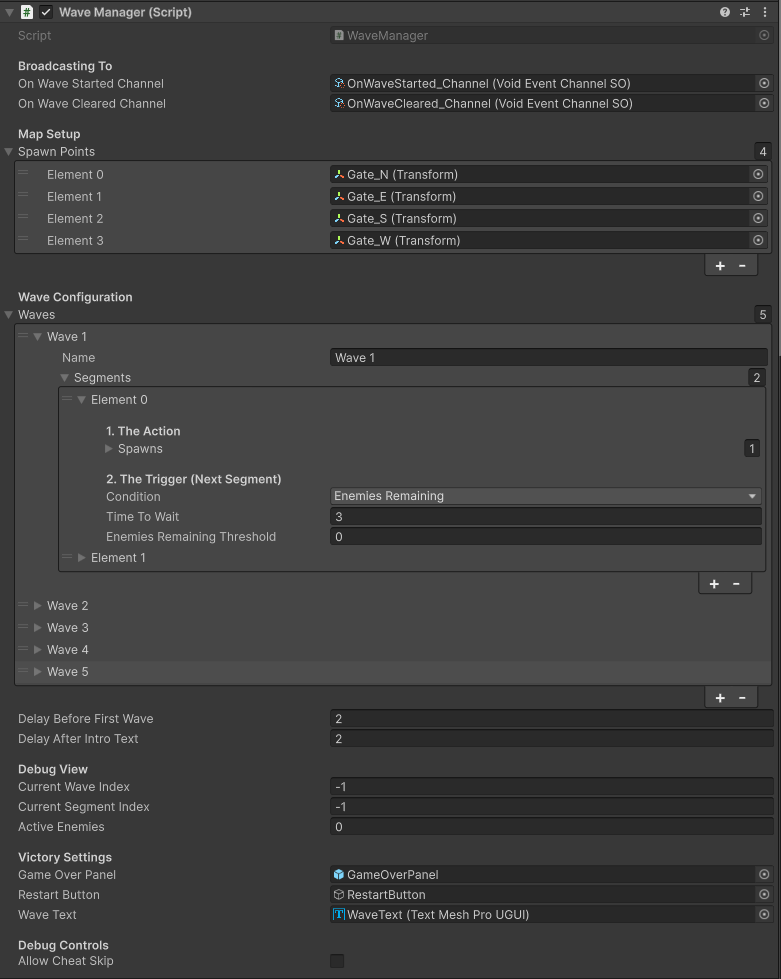Open object picker for Gate_W spawn point
The width and height of the screenshot is (781, 979).
pyautogui.click(x=758, y=240)
